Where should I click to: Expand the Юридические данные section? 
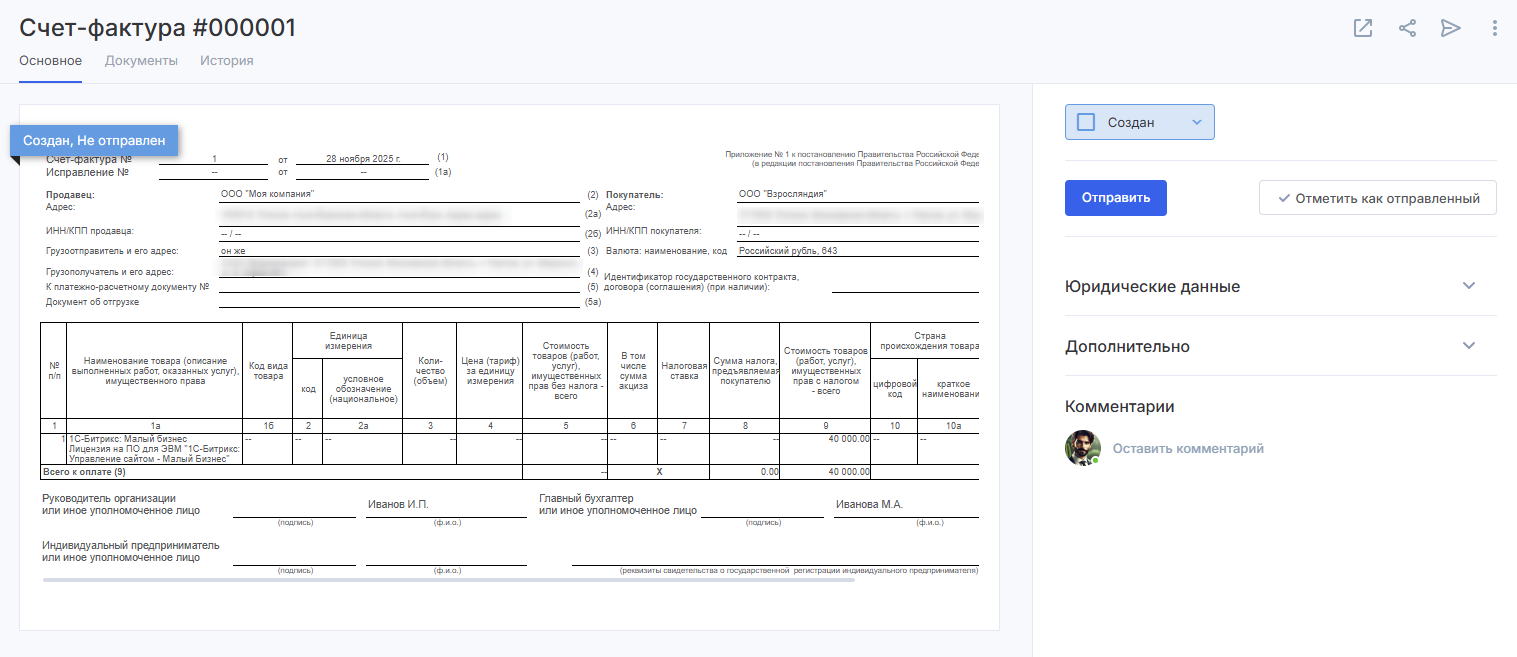1152,286
